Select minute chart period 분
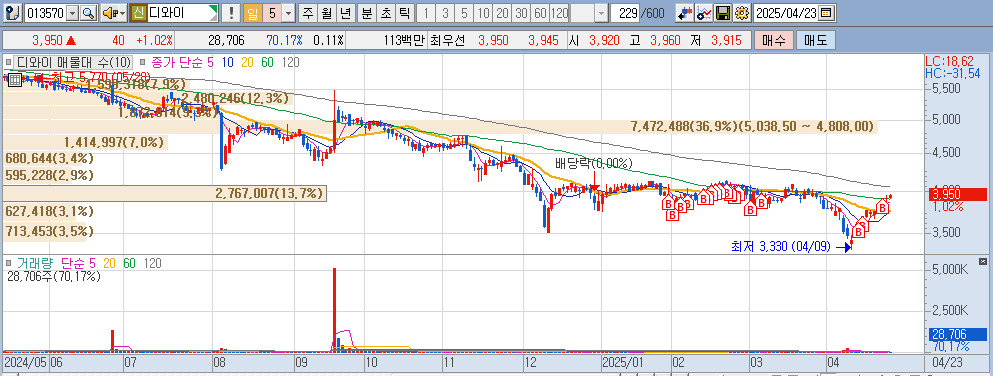993x376 pixels. point(367,13)
